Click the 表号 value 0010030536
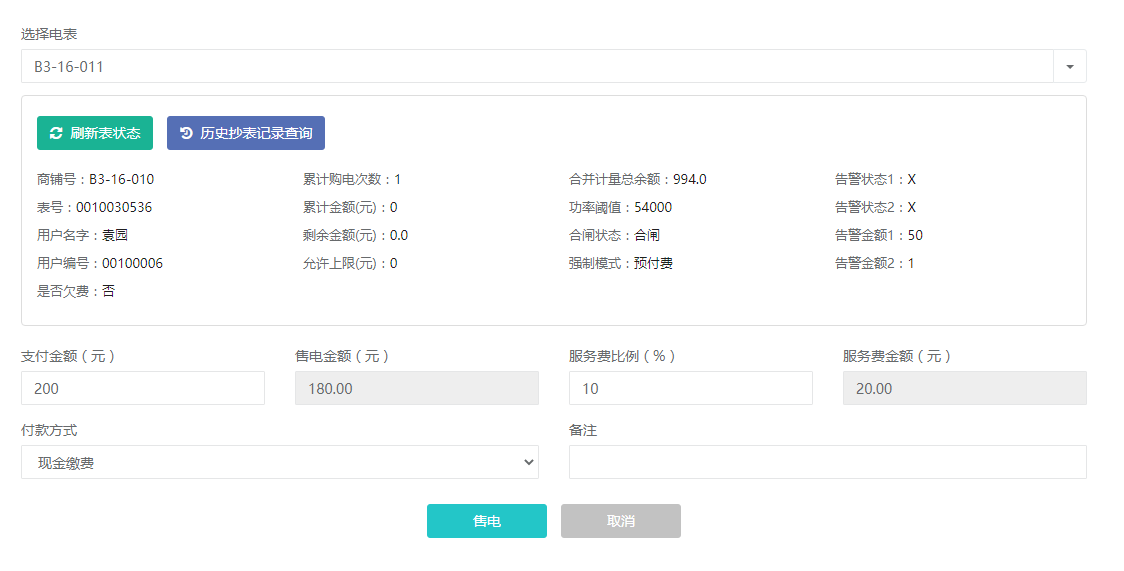 [x=114, y=208]
